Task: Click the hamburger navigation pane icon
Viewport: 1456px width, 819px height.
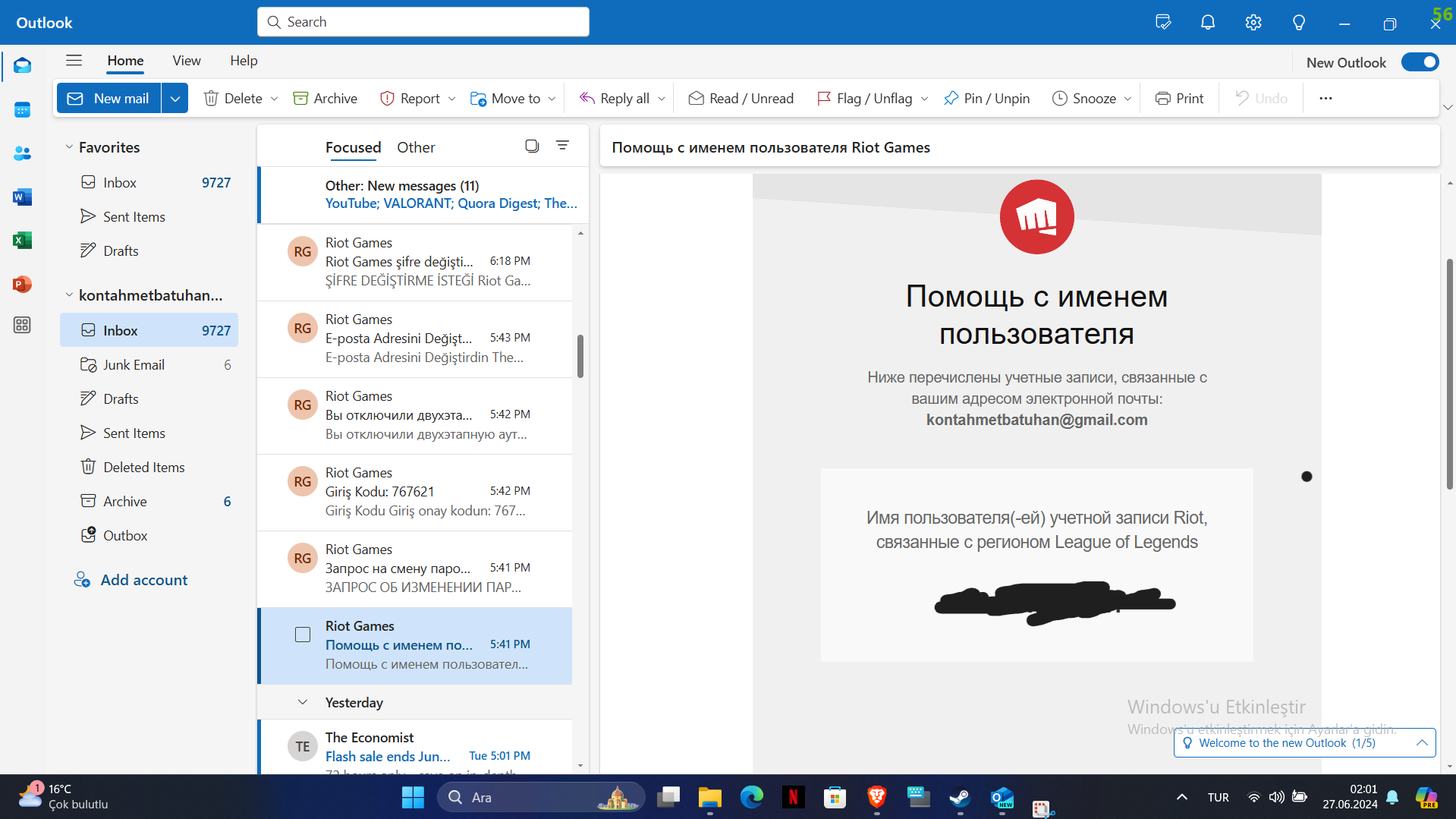Action: [74, 61]
